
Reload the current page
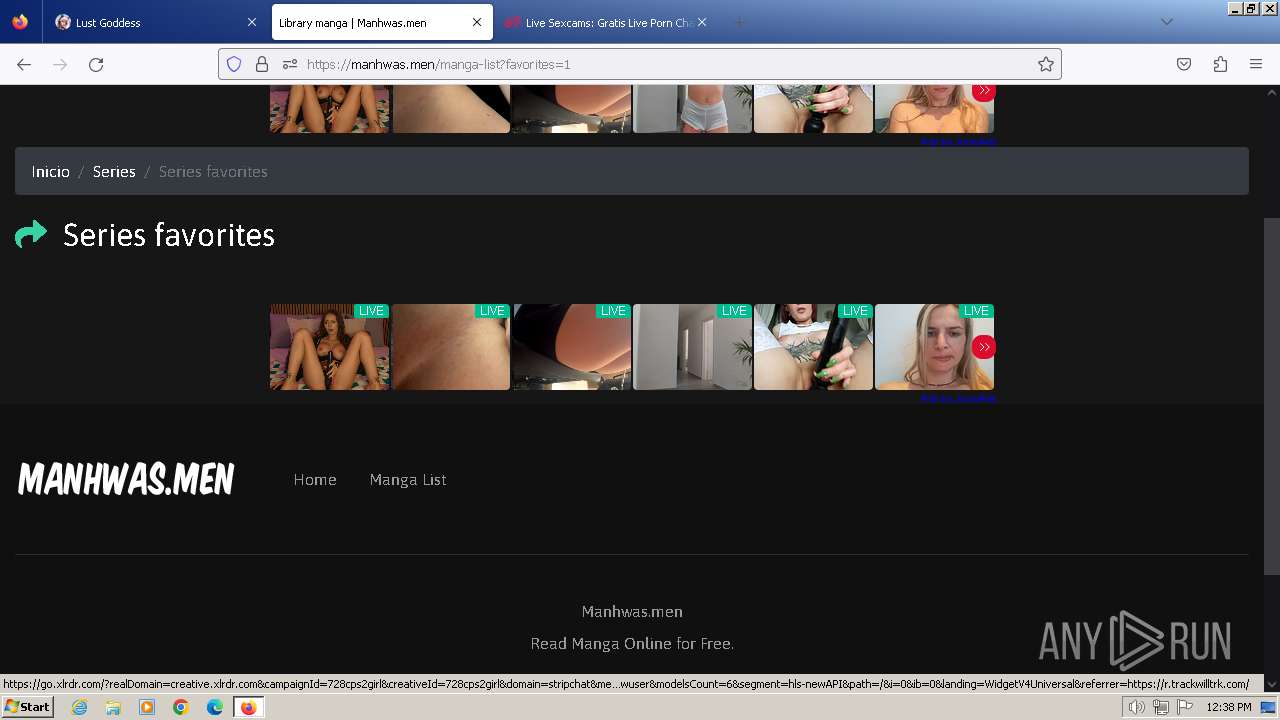[x=96, y=64]
